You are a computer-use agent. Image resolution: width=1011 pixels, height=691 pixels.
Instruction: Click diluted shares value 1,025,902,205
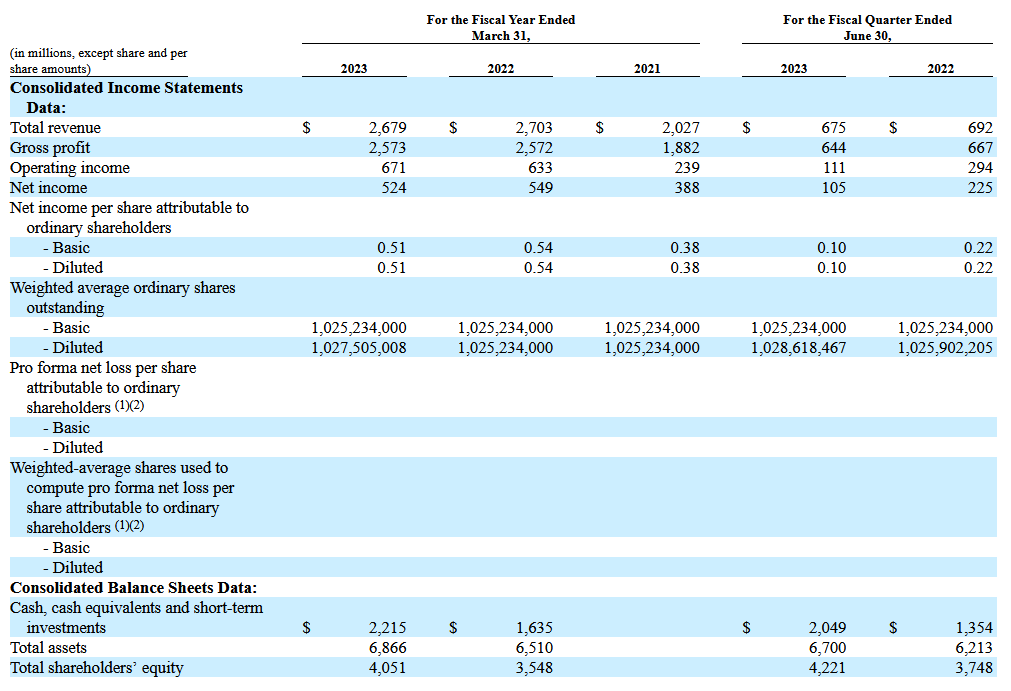pos(945,347)
